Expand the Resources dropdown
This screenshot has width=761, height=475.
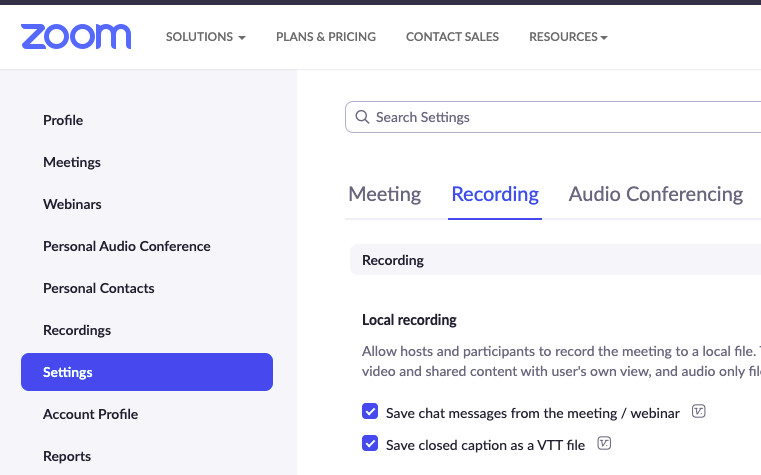tap(568, 37)
